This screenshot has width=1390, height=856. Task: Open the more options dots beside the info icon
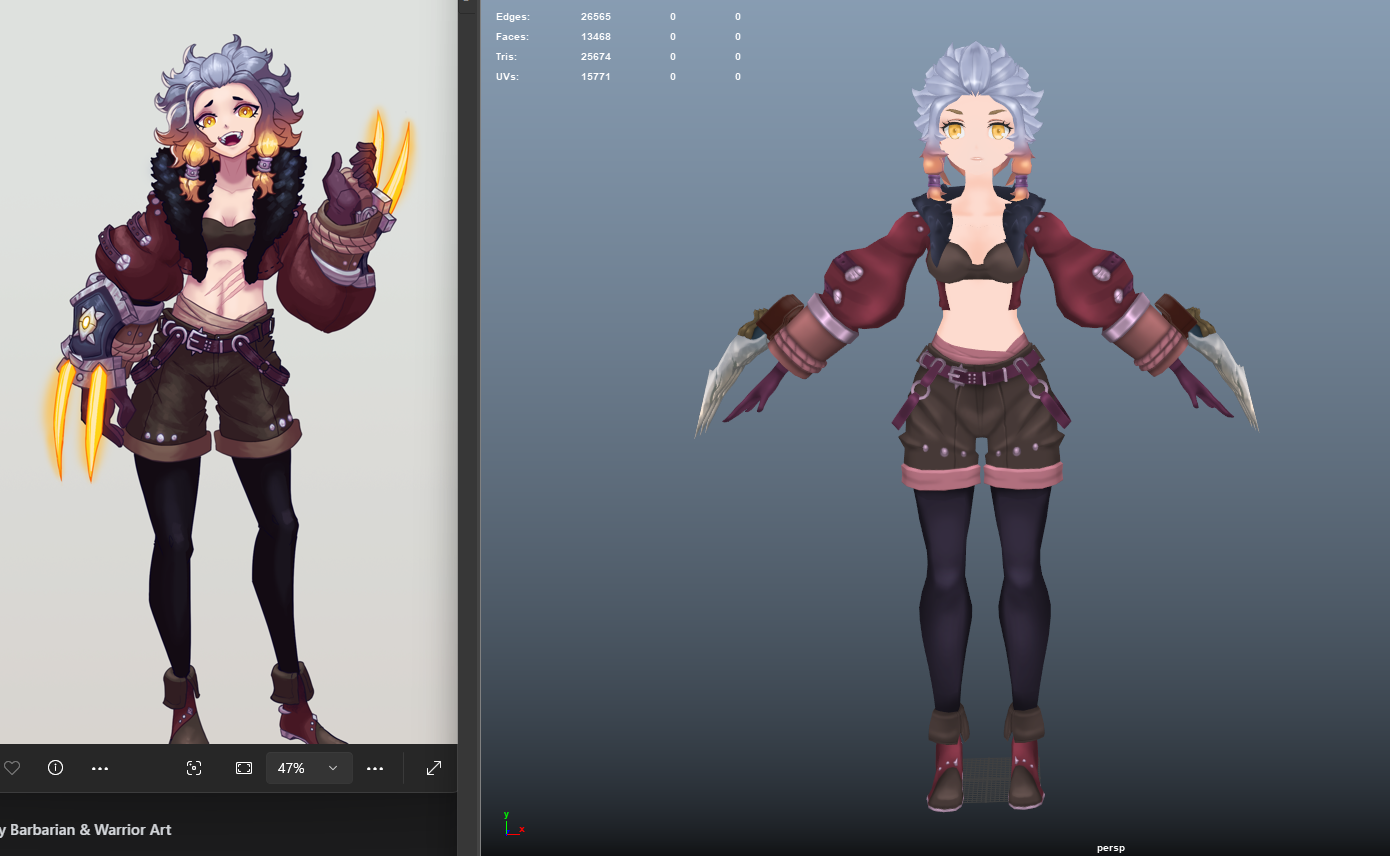point(100,768)
